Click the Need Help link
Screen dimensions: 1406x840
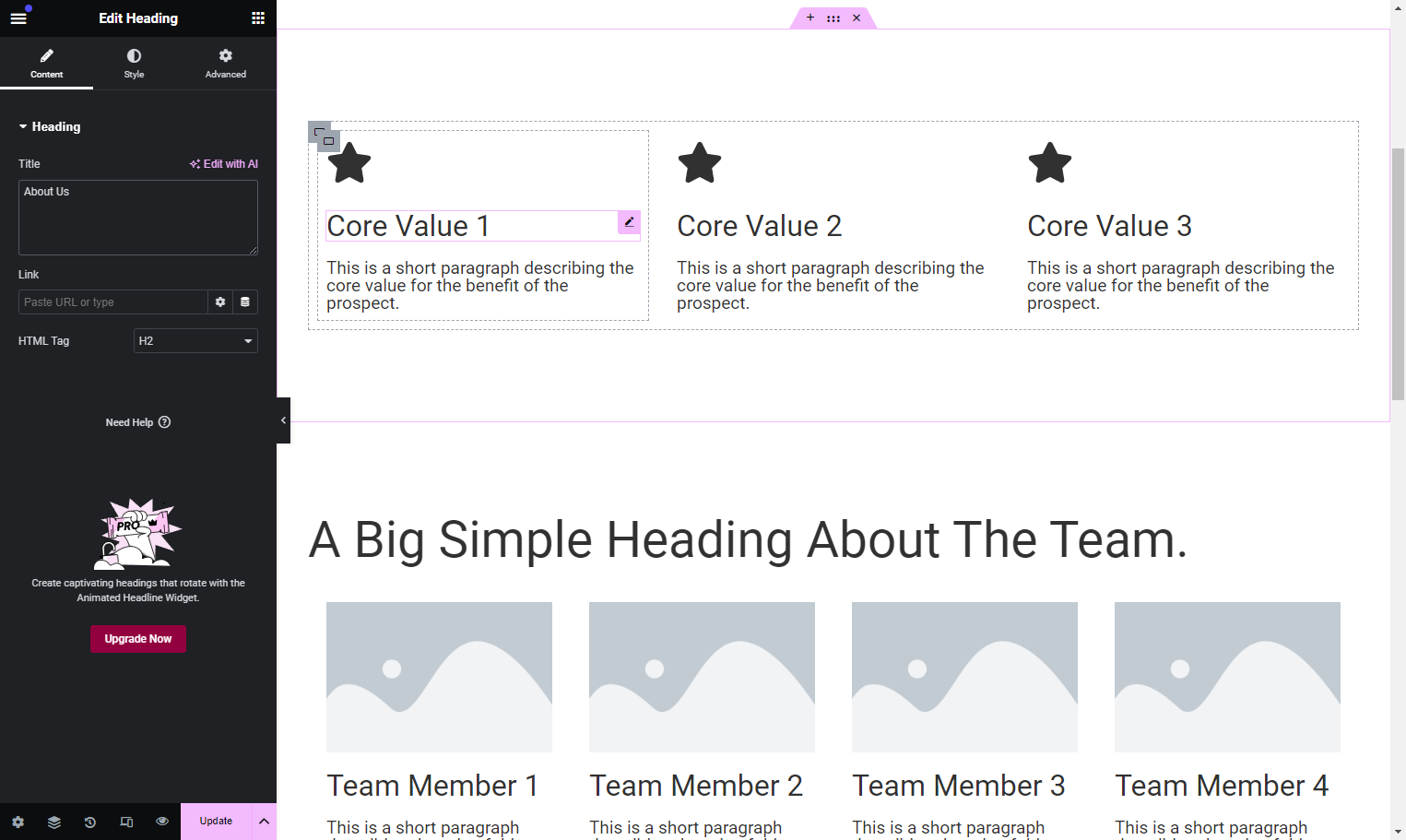[x=138, y=422]
